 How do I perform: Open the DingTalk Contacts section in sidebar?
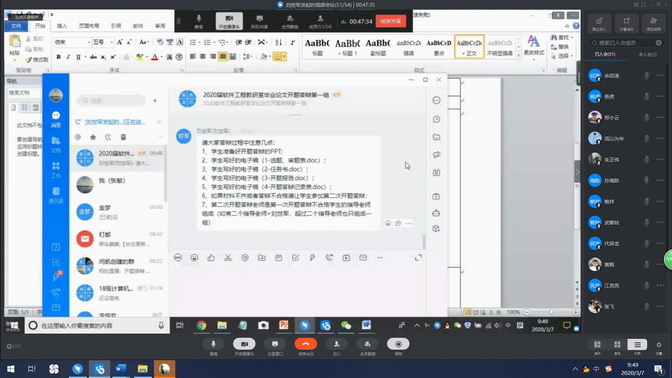(x=56, y=195)
